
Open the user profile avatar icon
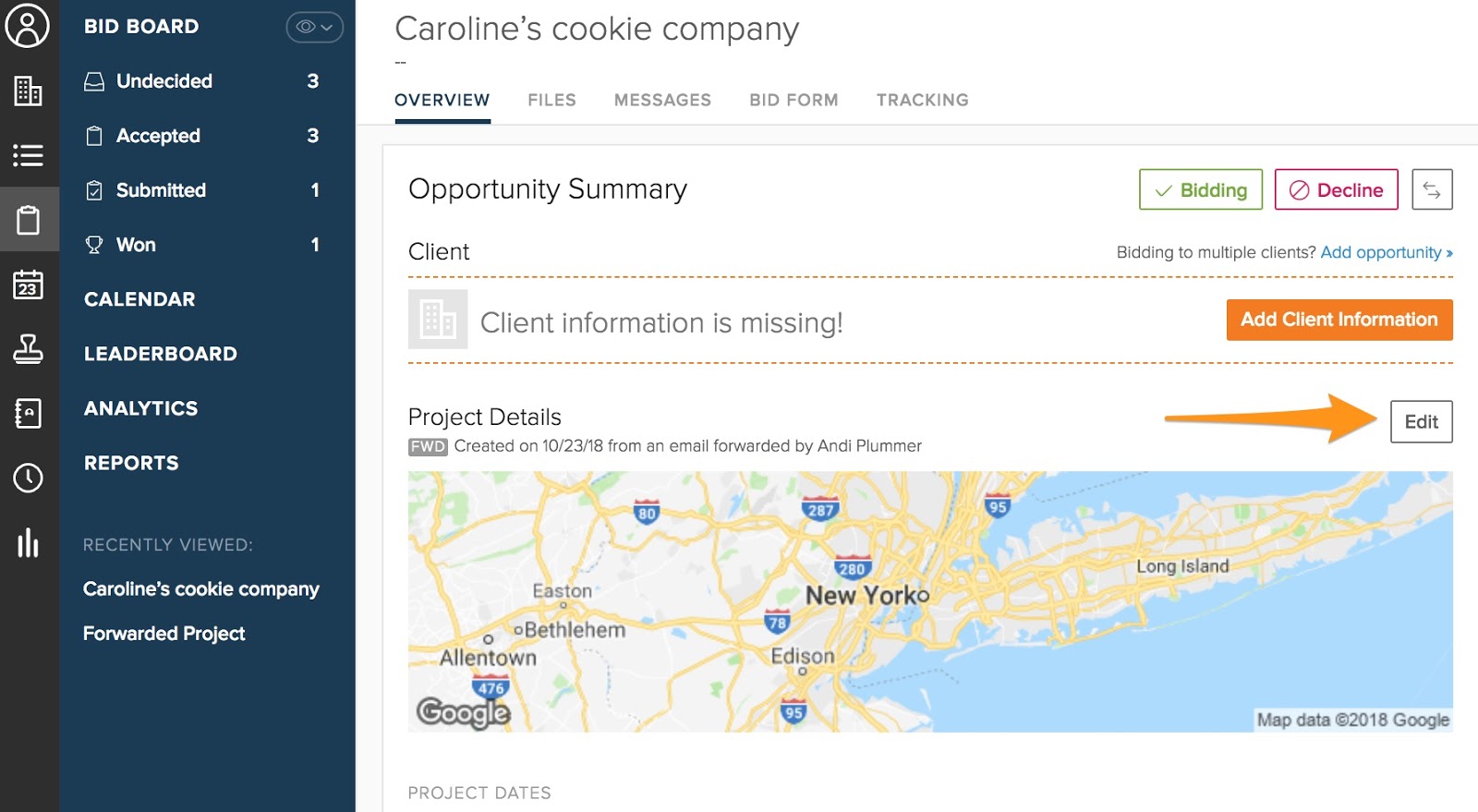tap(28, 26)
